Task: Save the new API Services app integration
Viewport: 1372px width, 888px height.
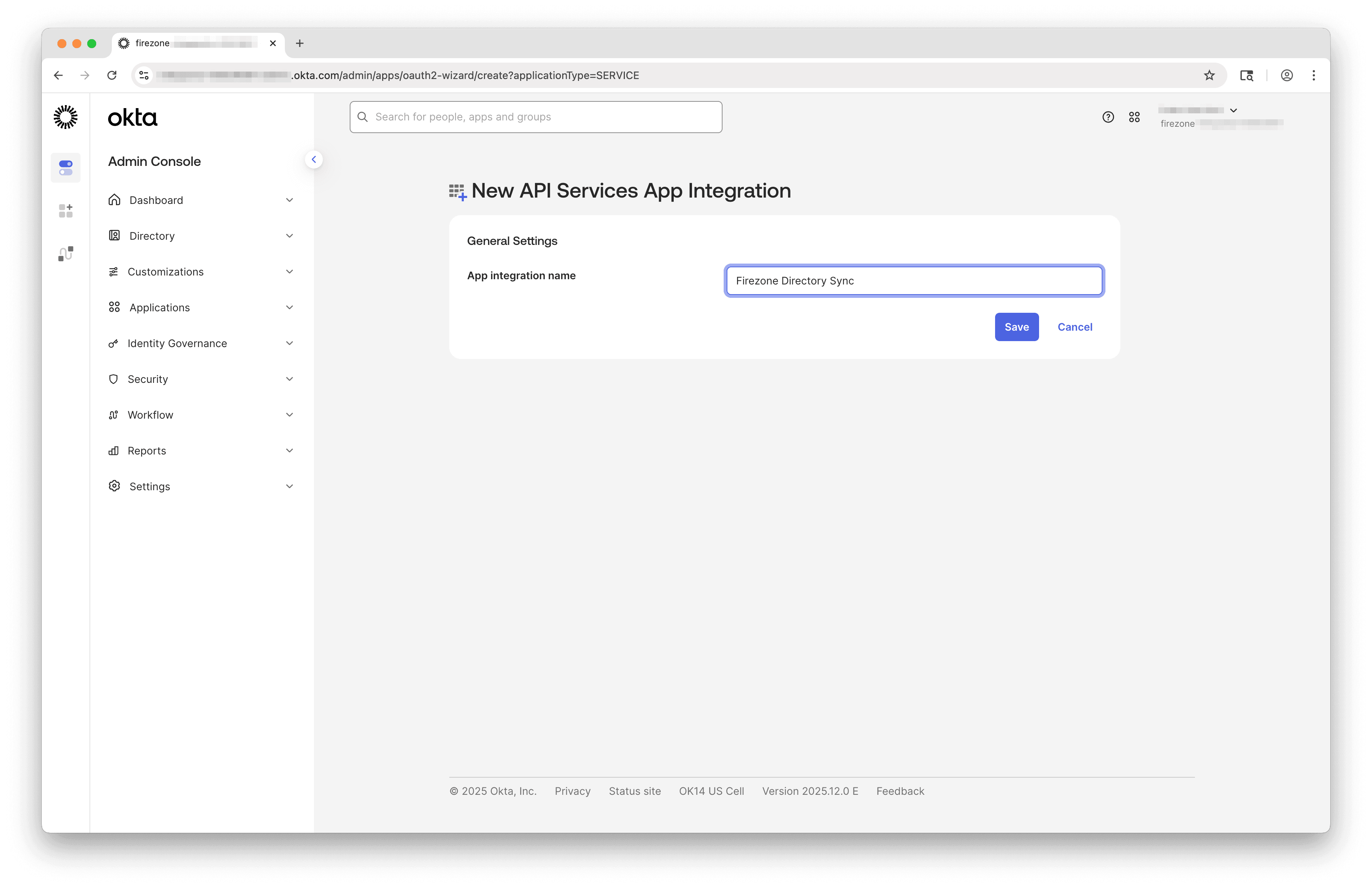Action: 1016,327
